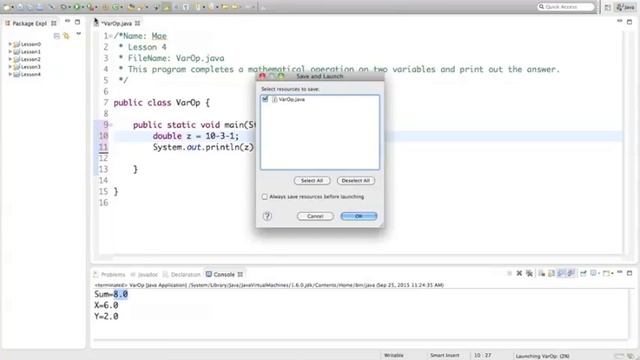Click the Open Type toolbar icon

(131, 7)
